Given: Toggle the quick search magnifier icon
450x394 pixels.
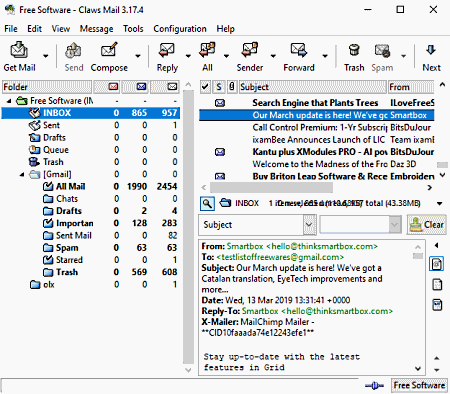Looking at the screenshot, I should point(207,203).
